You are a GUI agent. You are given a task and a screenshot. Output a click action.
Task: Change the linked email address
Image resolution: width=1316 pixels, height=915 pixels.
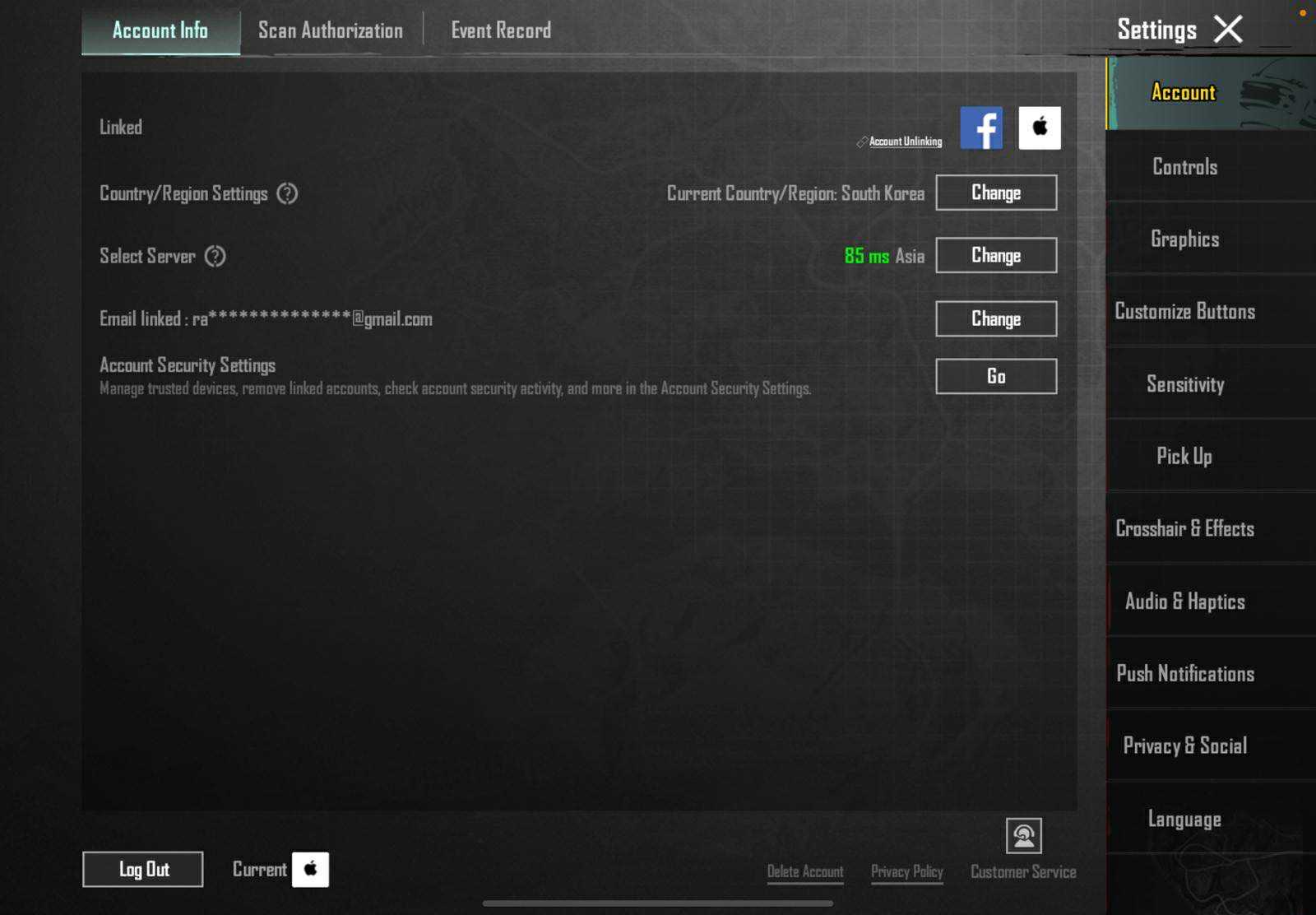pos(996,318)
